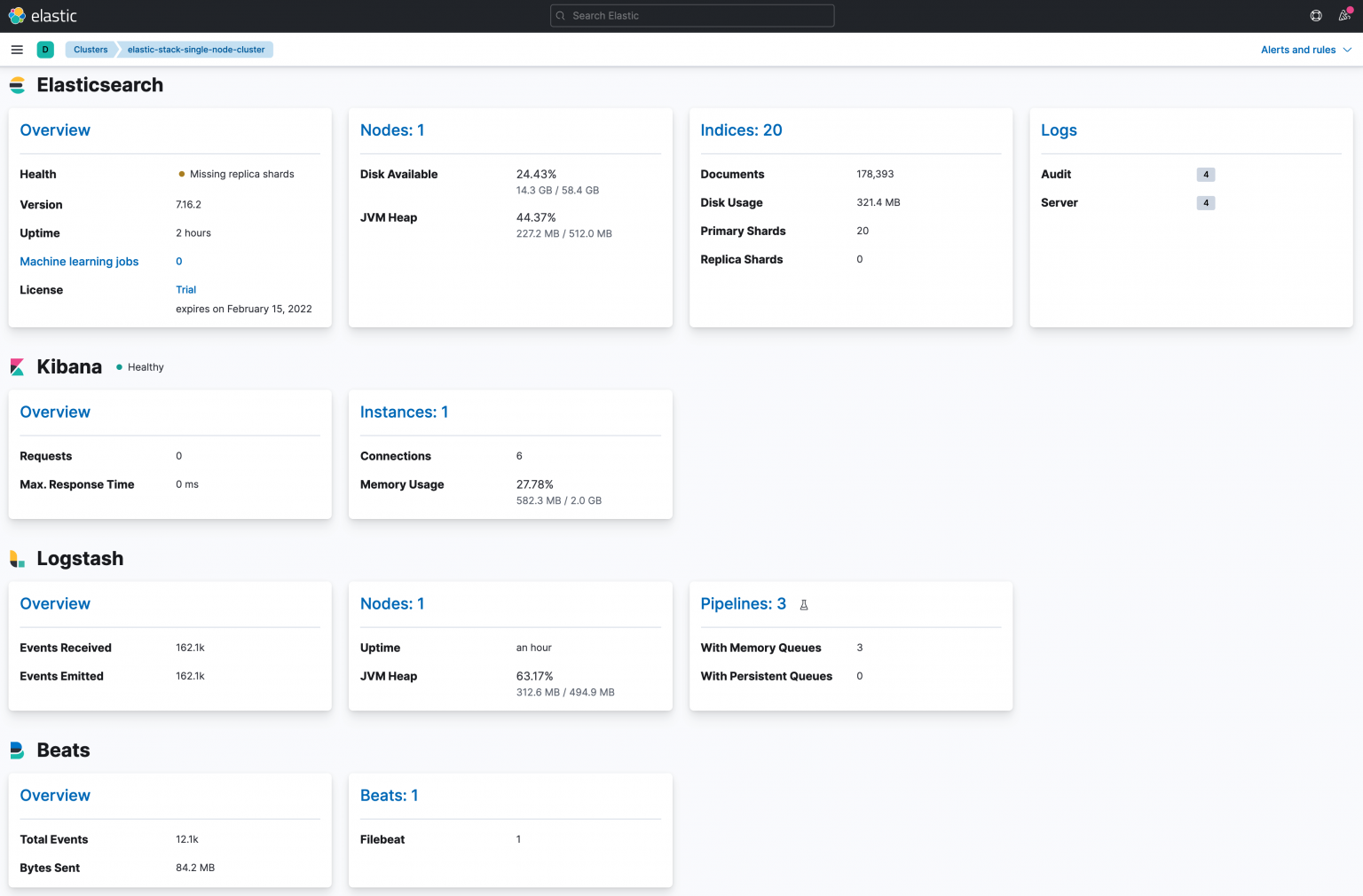Click the Events Received label

coord(66,648)
